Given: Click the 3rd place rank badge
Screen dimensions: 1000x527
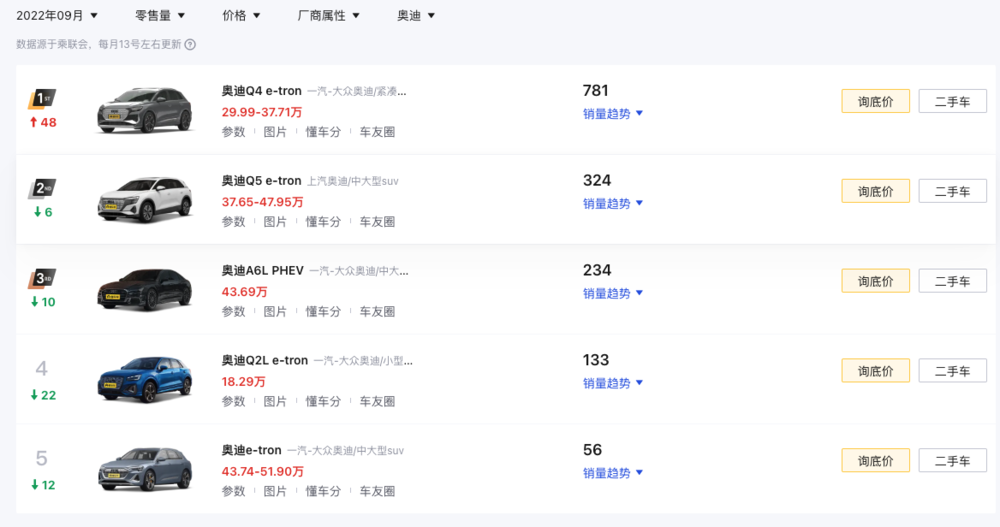Looking at the screenshot, I should (x=42, y=279).
